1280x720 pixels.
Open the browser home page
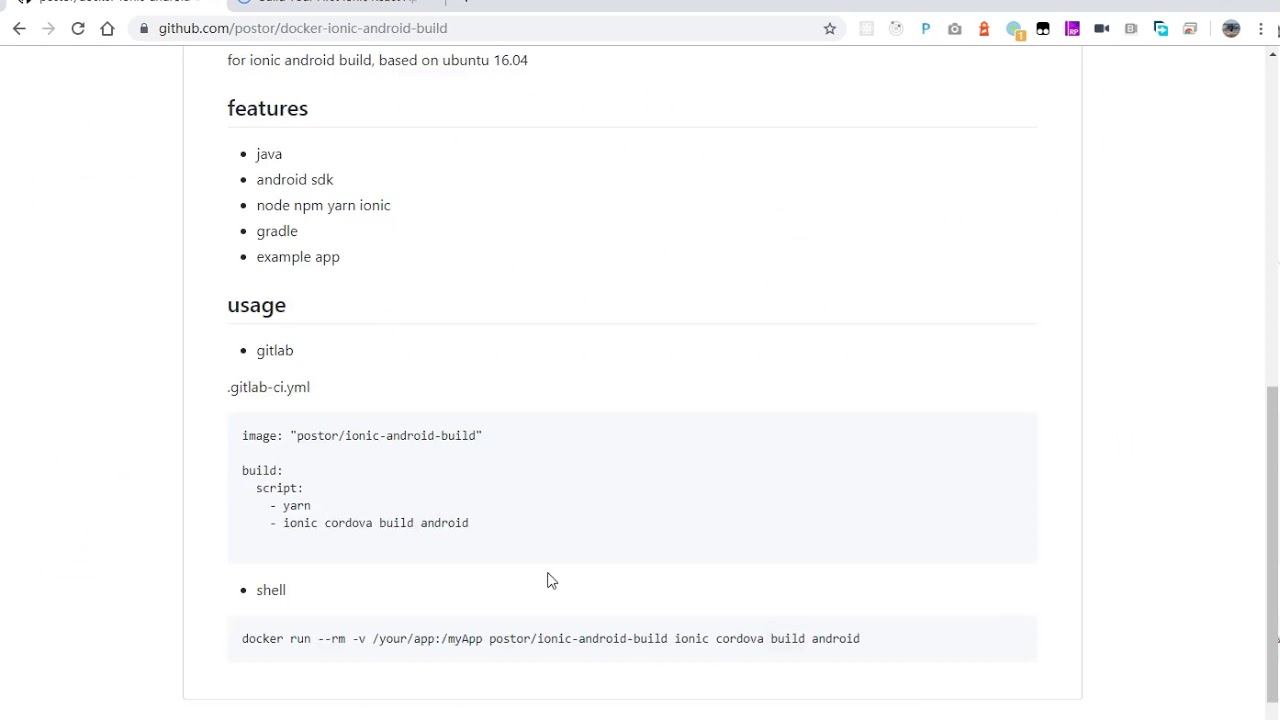107,29
